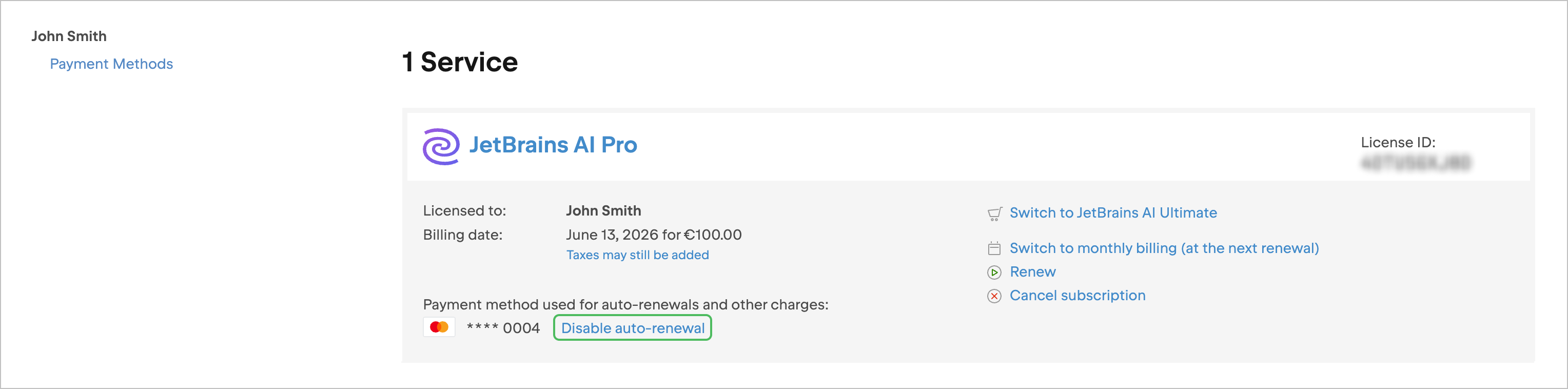Choose Cancel subscription

[x=1077, y=295]
